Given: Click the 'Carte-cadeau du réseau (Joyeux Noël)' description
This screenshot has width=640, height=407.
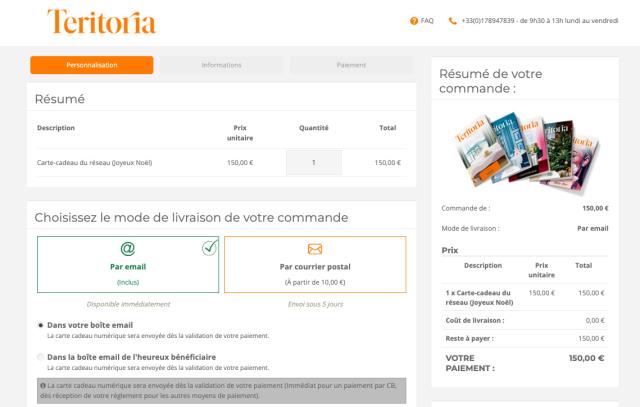Looking at the screenshot, I should click(x=94, y=162).
